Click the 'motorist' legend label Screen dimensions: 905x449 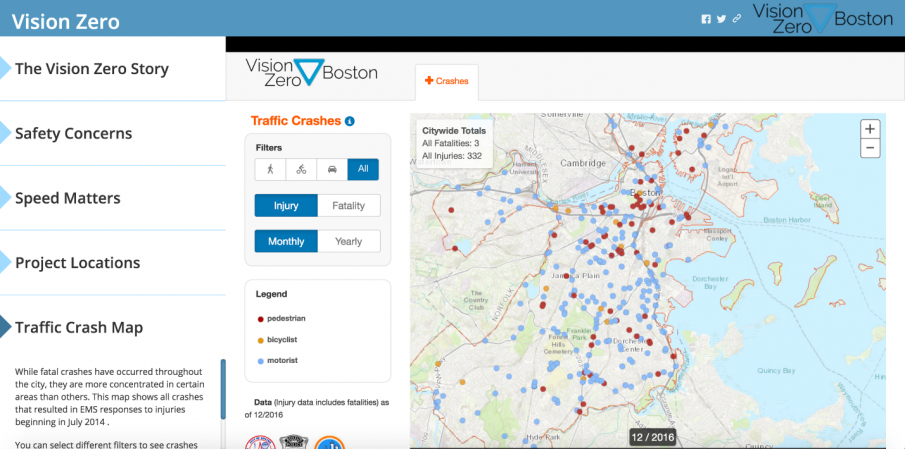pos(282,361)
